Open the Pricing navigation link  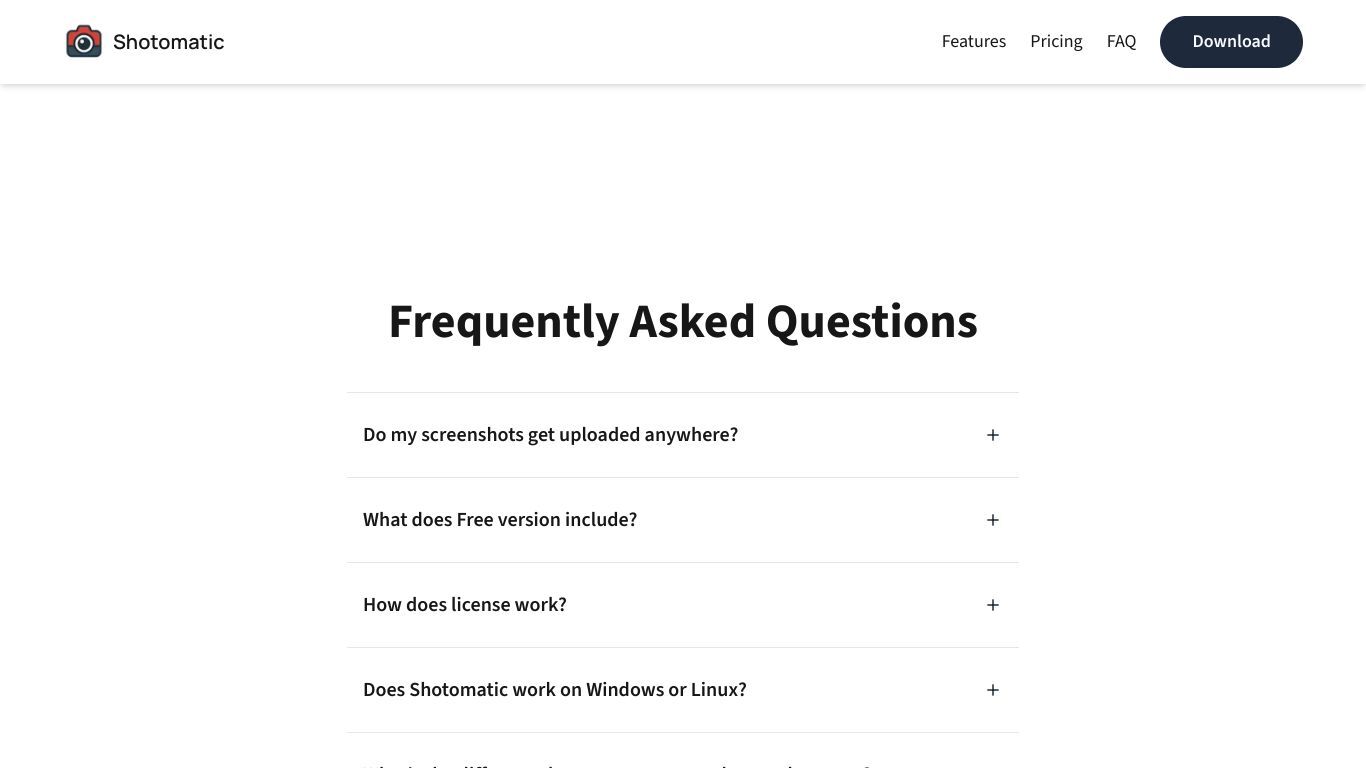point(1056,42)
